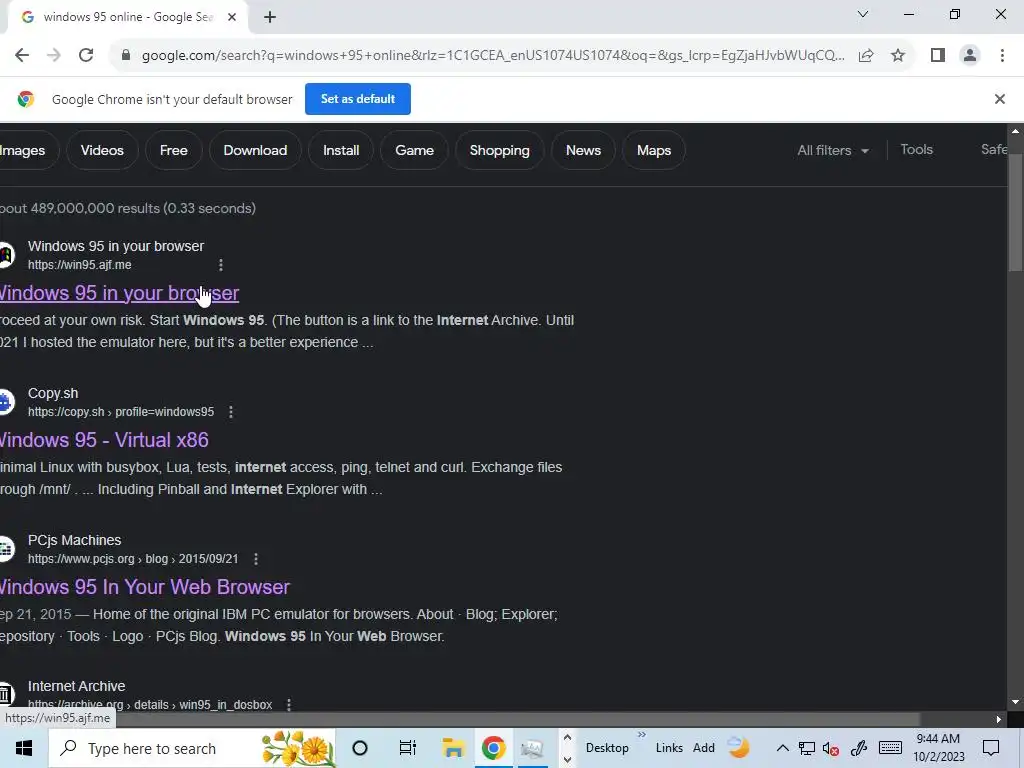Click the address bar URL field
This screenshot has height=768, width=1024.
[x=493, y=56]
